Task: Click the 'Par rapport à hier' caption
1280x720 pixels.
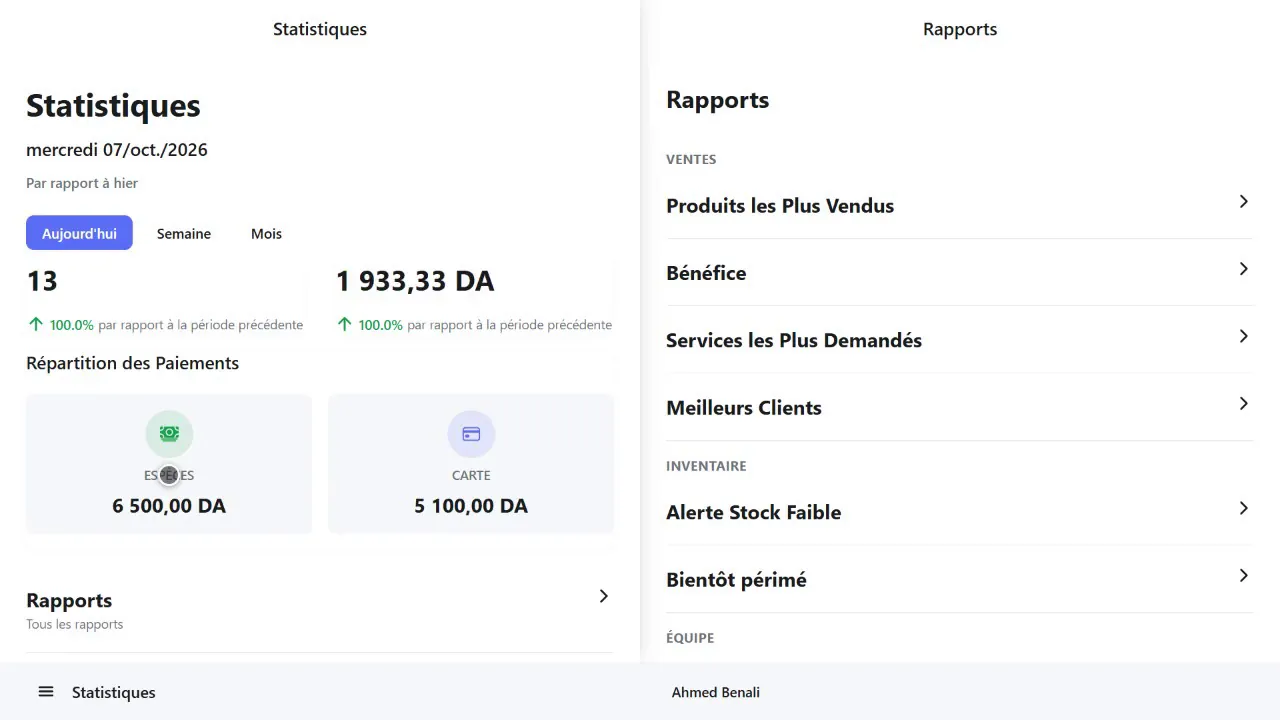Action: [x=82, y=183]
